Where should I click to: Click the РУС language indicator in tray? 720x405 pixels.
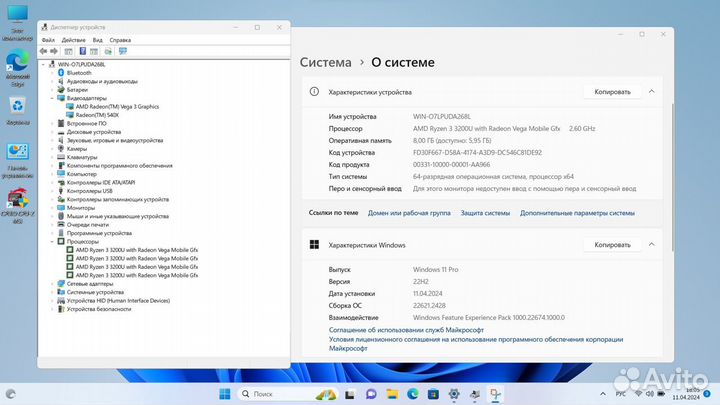(x=621, y=394)
